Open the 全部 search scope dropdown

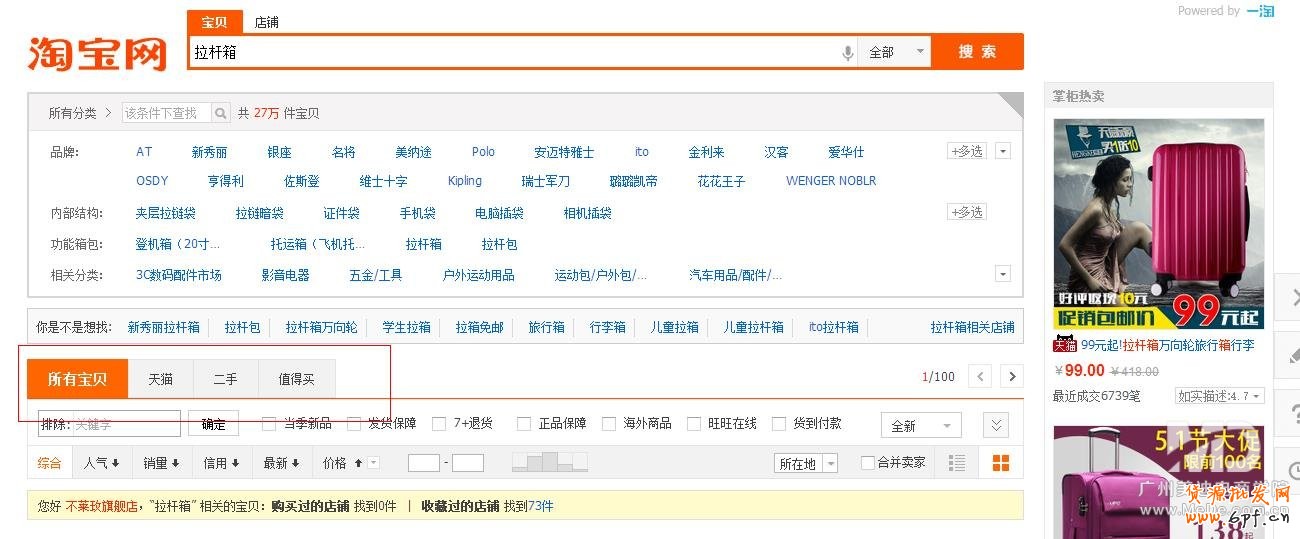point(895,52)
